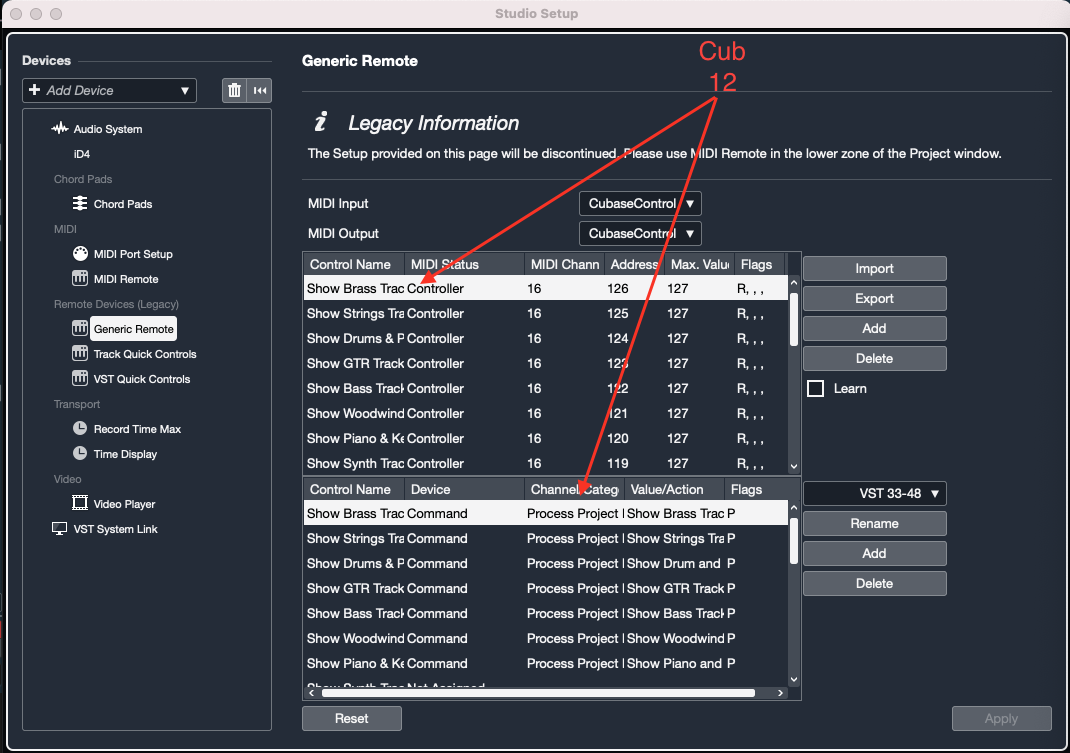Enable the Learn checkbox
The width and height of the screenshot is (1070, 753).
[x=815, y=388]
